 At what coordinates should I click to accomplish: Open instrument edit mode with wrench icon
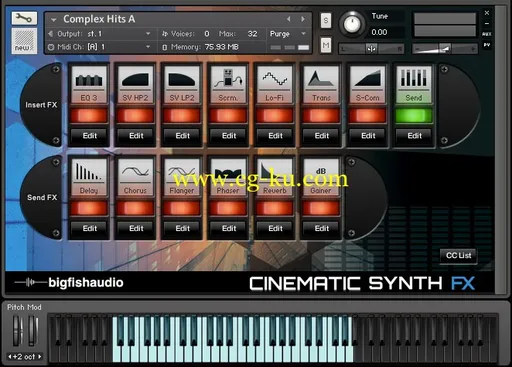(x=24, y=19)
